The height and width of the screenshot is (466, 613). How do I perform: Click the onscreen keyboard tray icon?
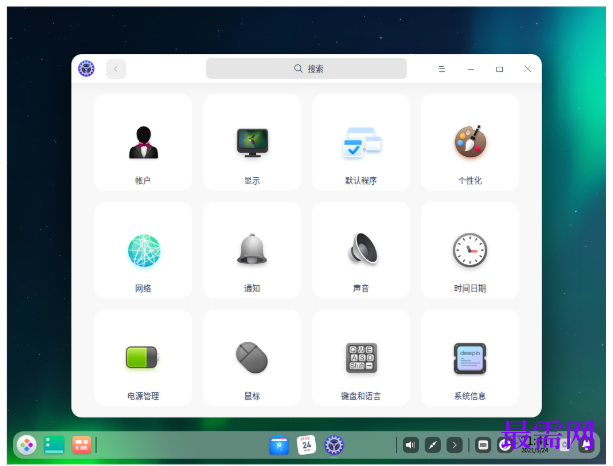[483, 445]
